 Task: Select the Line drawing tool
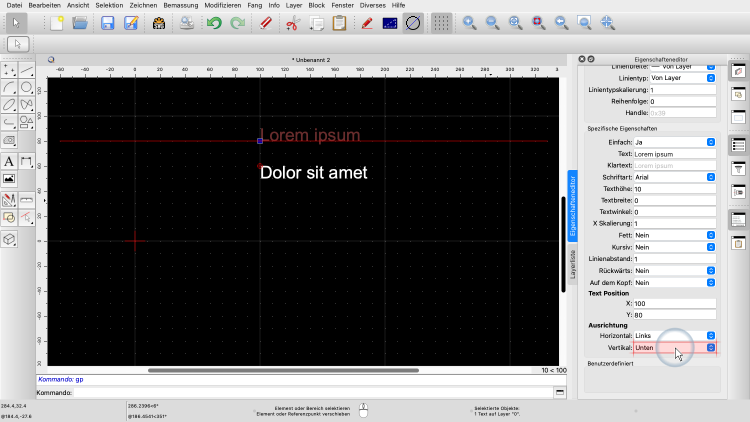coord(27,70)
